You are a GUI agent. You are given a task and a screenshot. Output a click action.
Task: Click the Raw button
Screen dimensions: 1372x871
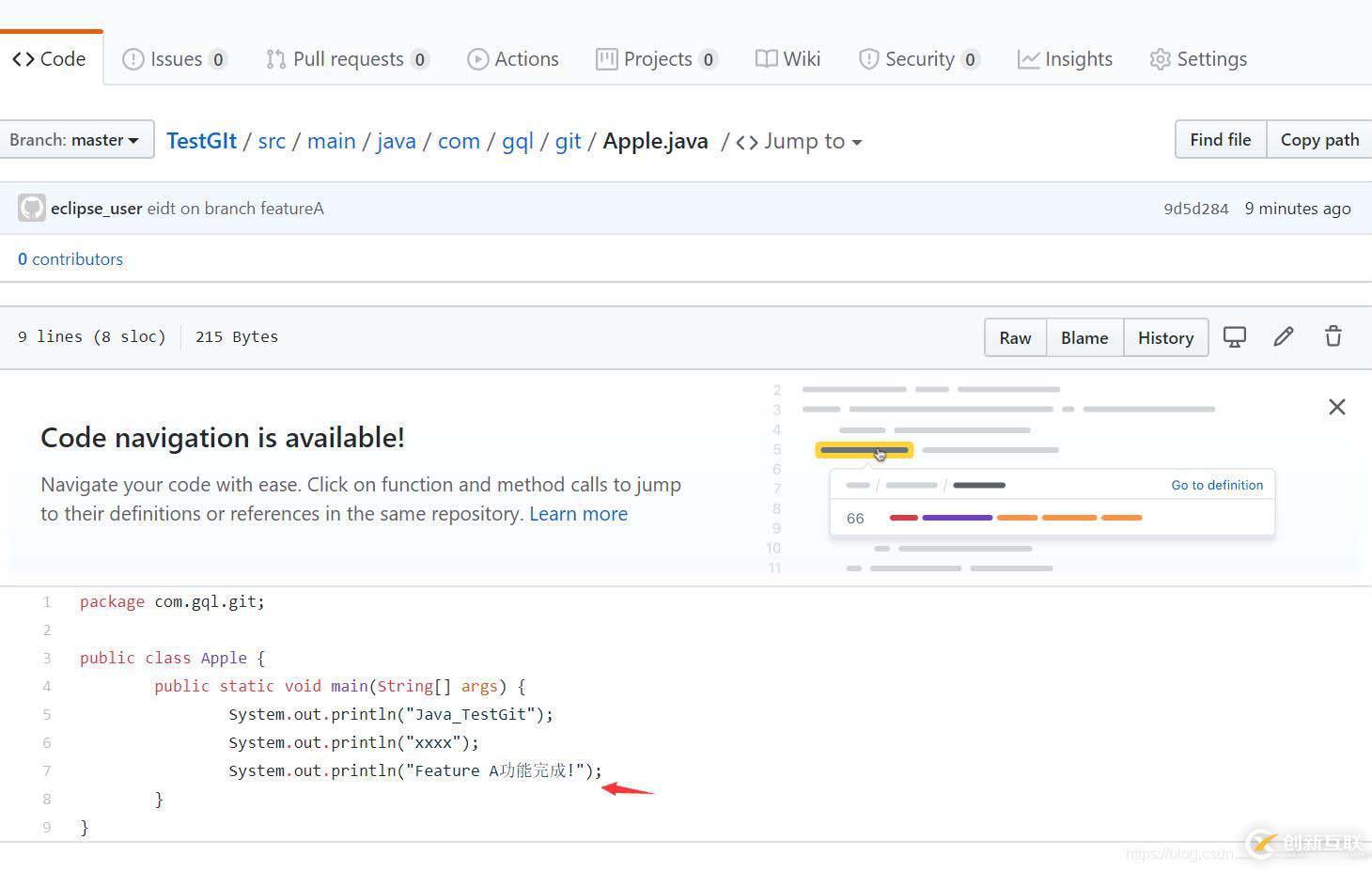[x=1015, y=338]
